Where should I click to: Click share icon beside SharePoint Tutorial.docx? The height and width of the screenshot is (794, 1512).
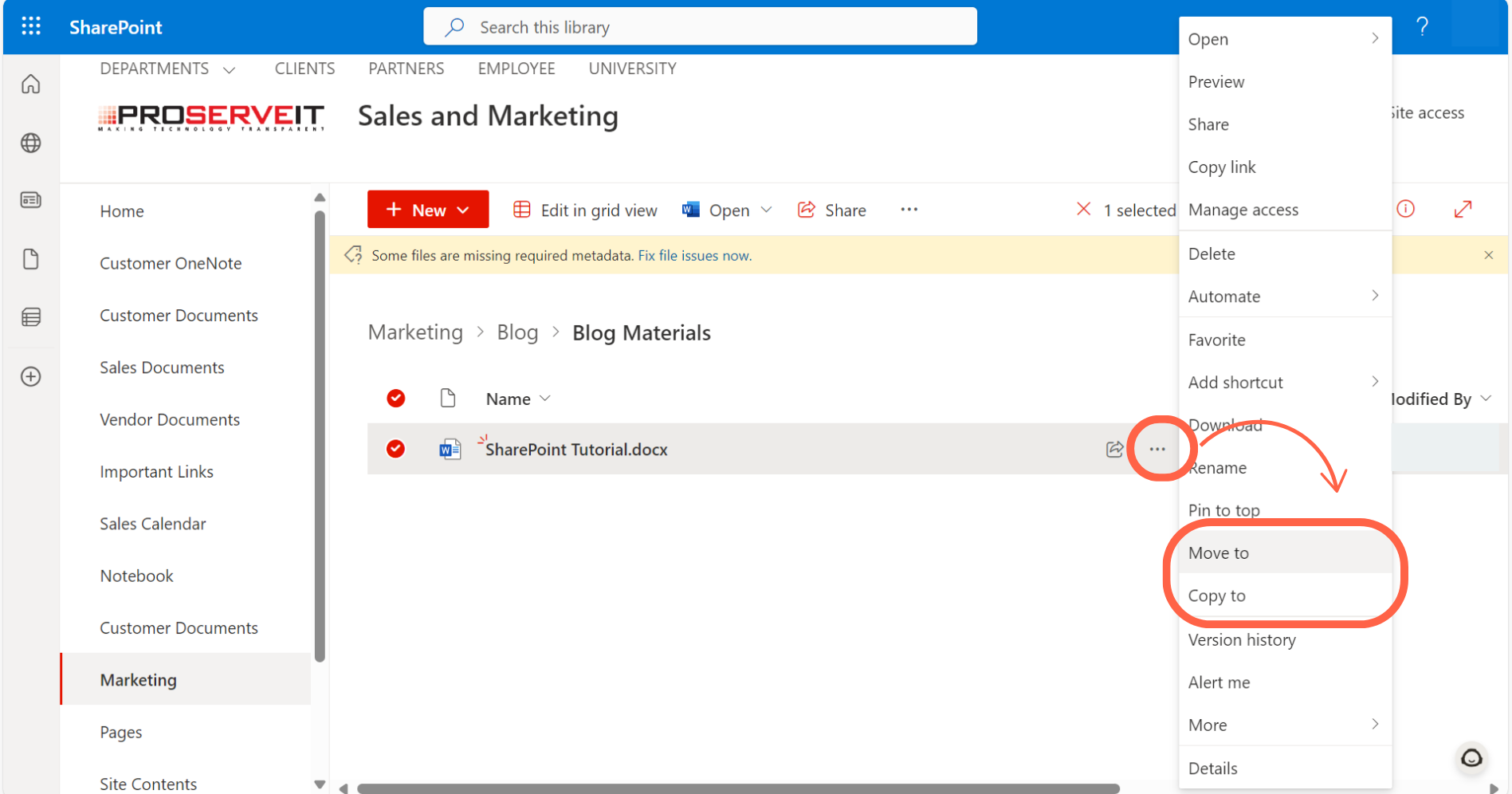point(1114,450)
